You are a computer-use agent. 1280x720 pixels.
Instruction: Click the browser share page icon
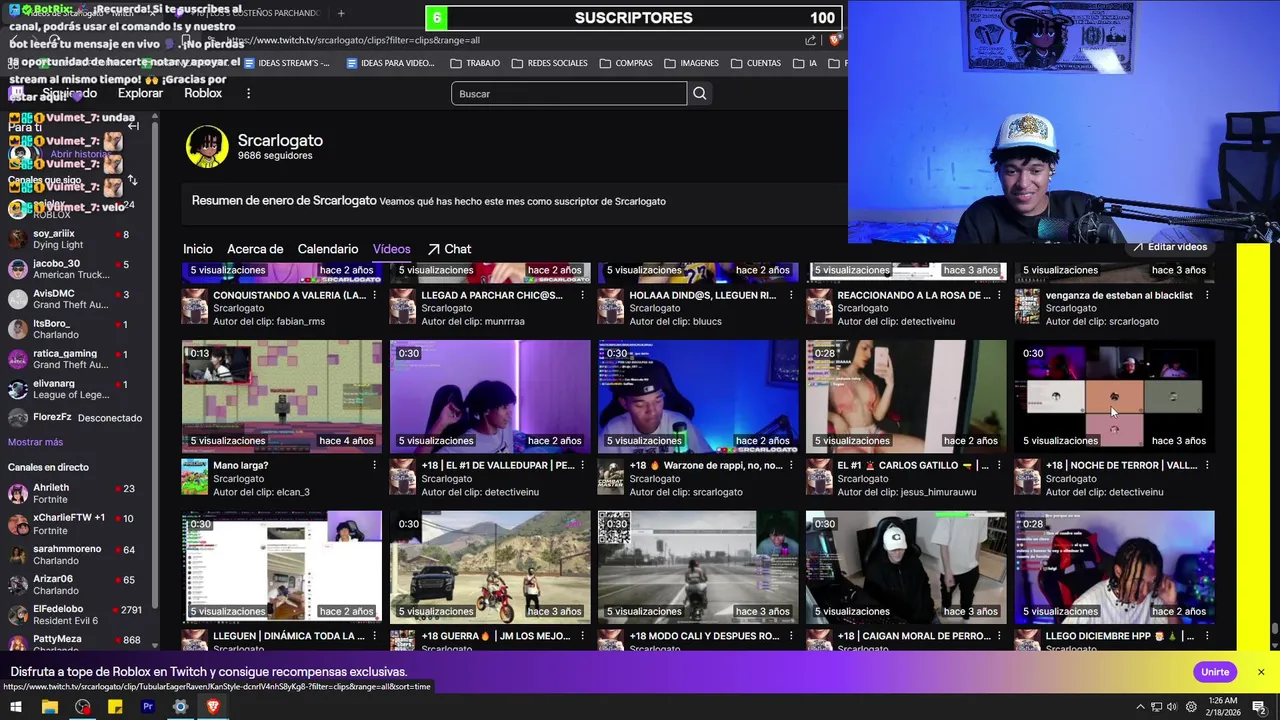coord(810,41)
